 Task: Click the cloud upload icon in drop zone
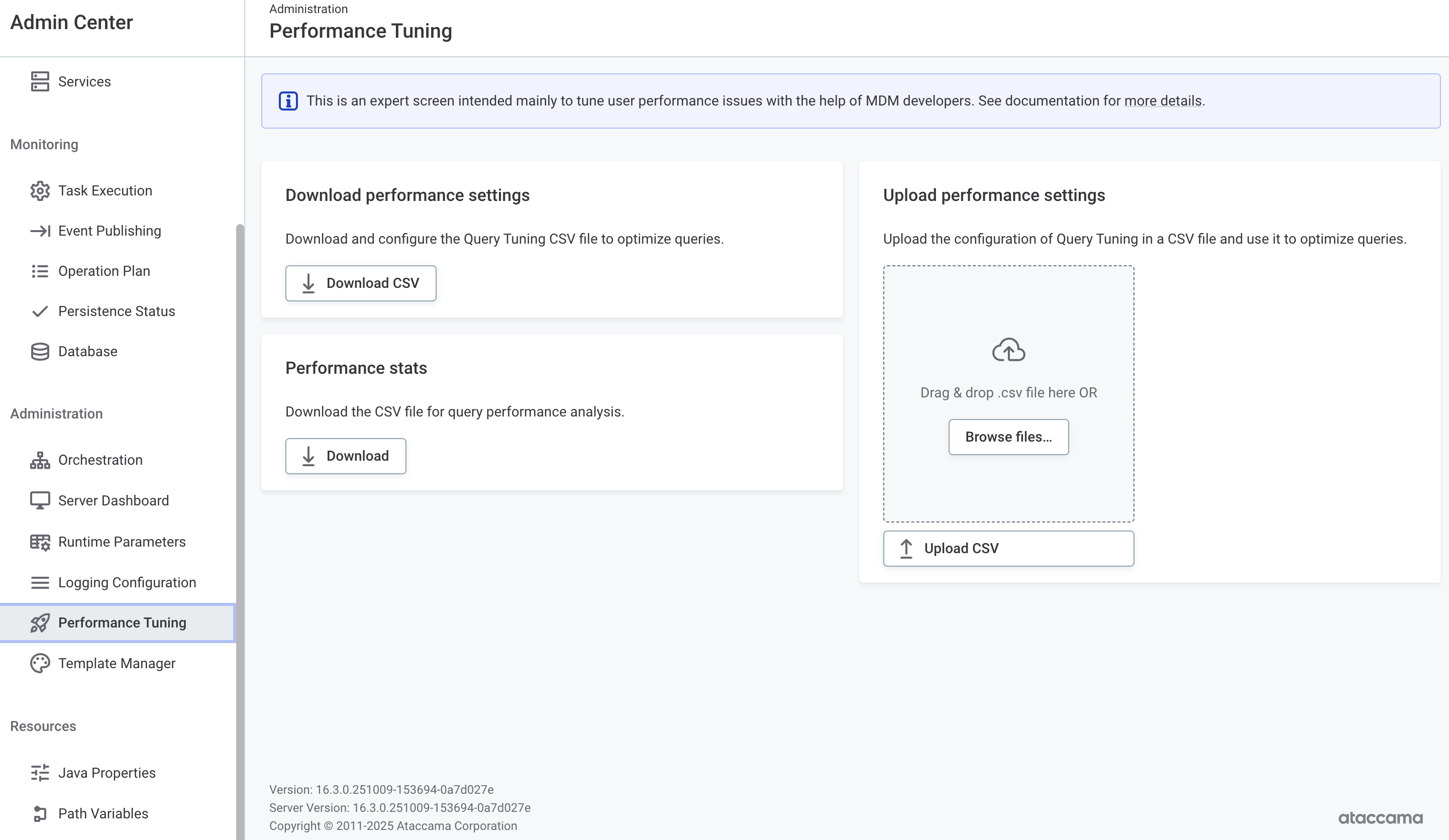[1008, 350]
